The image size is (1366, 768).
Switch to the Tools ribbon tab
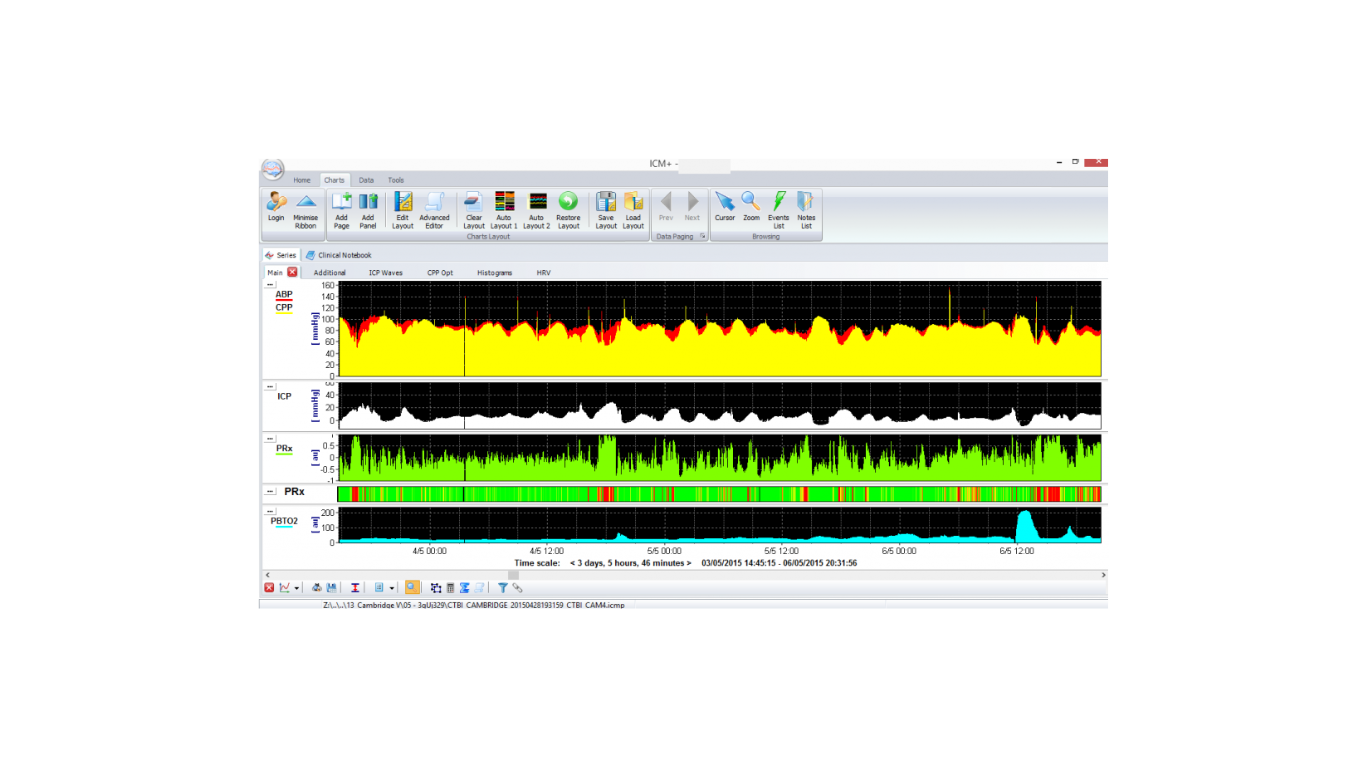click(396, 180)
